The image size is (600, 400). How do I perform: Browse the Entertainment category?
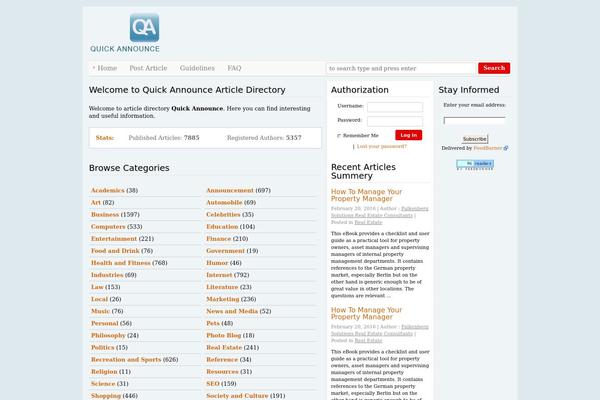pyautogui.click(x=114, y=239)
